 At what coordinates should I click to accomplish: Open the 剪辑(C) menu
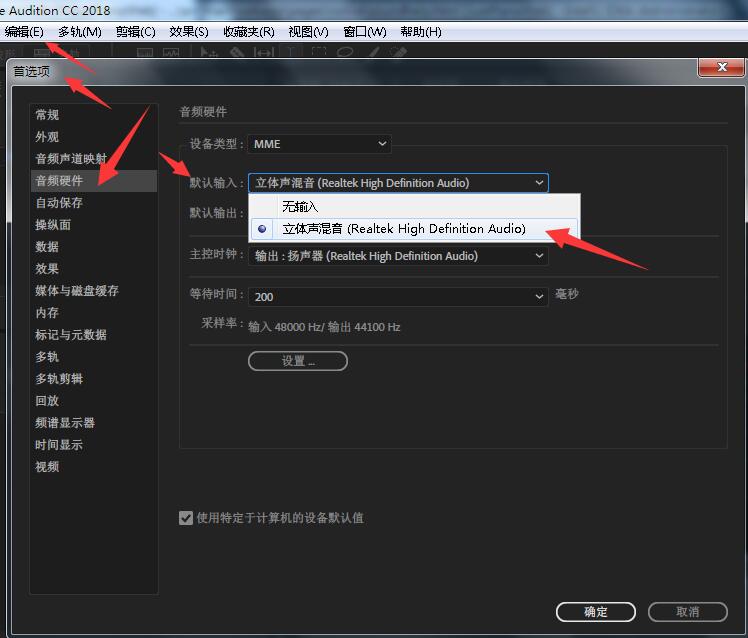tap(135, 32)
